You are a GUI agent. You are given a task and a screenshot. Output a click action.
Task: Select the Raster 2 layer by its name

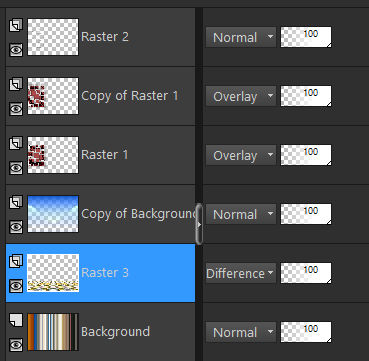point(105,37)
